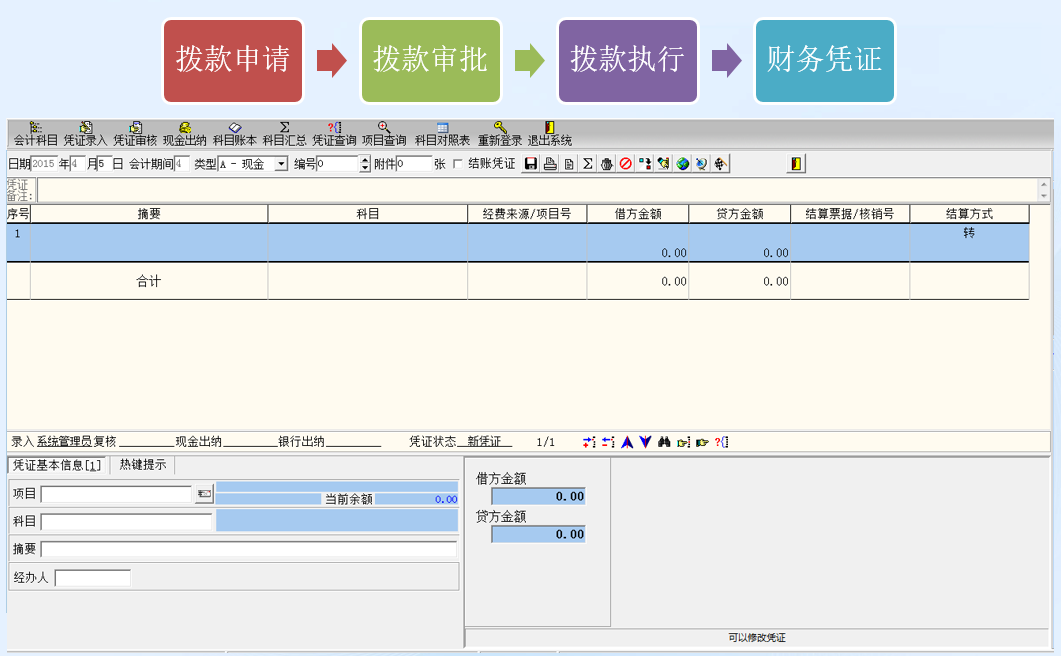
Task: Click the 凭证查询 toolbar icon
Action: pos(334,134)
